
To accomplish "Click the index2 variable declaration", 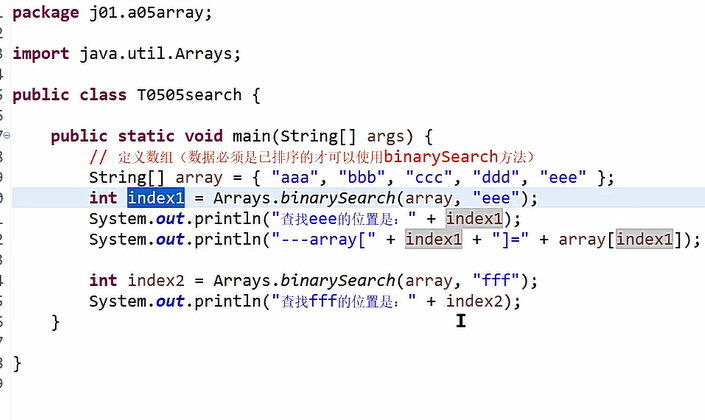I will [156, 281].
